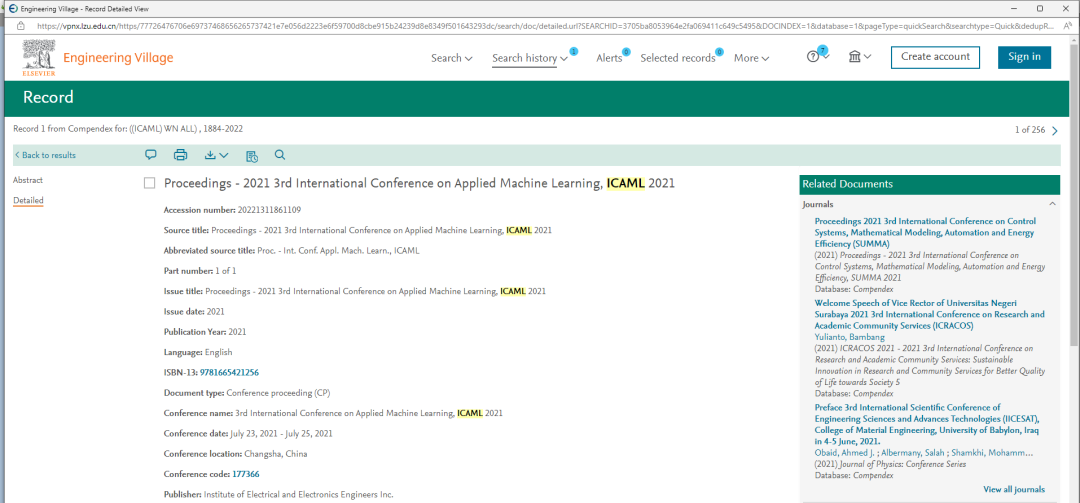This screenshot has width=1080, height=503.
Task: Click 'Part number: 1 of 1' text
Action: (x=200, y=271)
